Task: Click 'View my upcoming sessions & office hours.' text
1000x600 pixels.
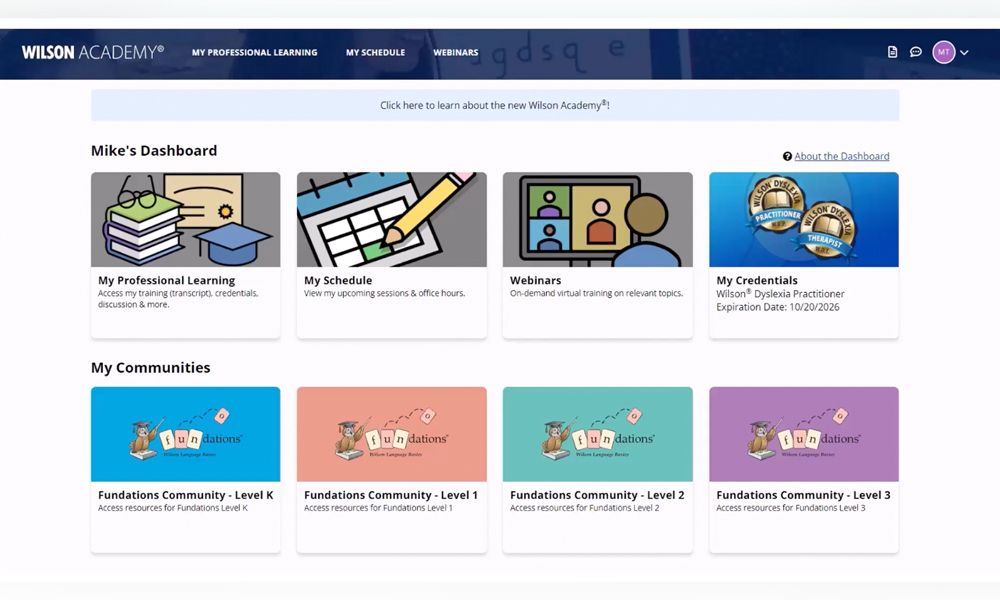Action: tap(385, 293)
